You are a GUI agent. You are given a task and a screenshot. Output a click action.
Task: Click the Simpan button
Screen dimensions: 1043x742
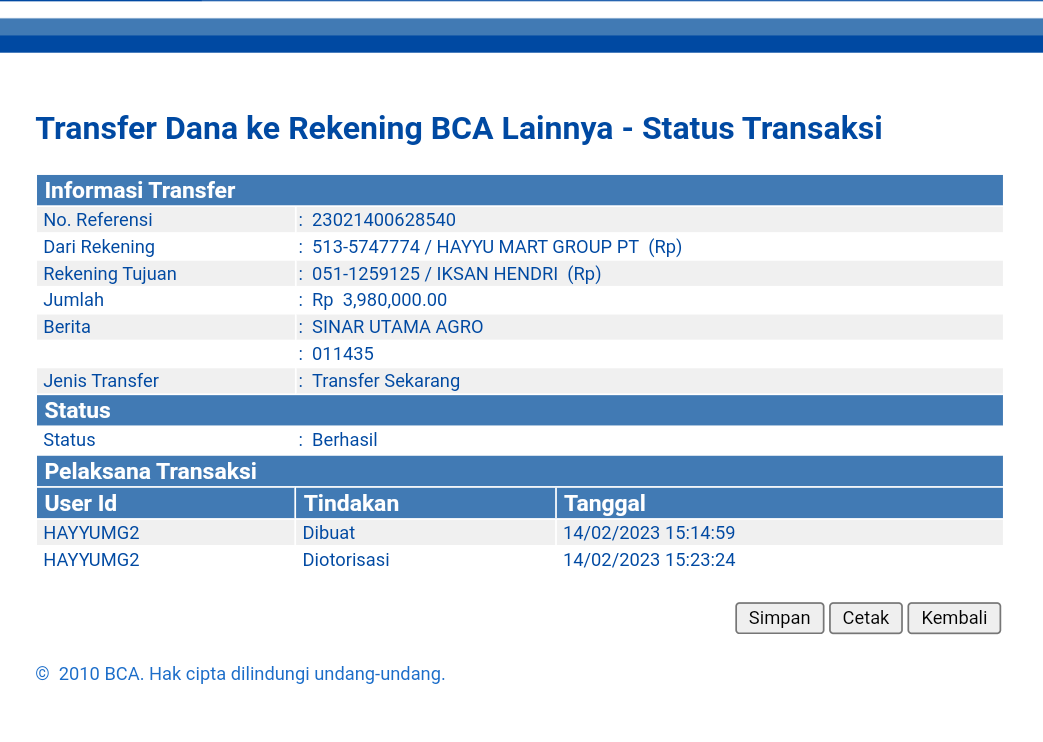(779, 618)
